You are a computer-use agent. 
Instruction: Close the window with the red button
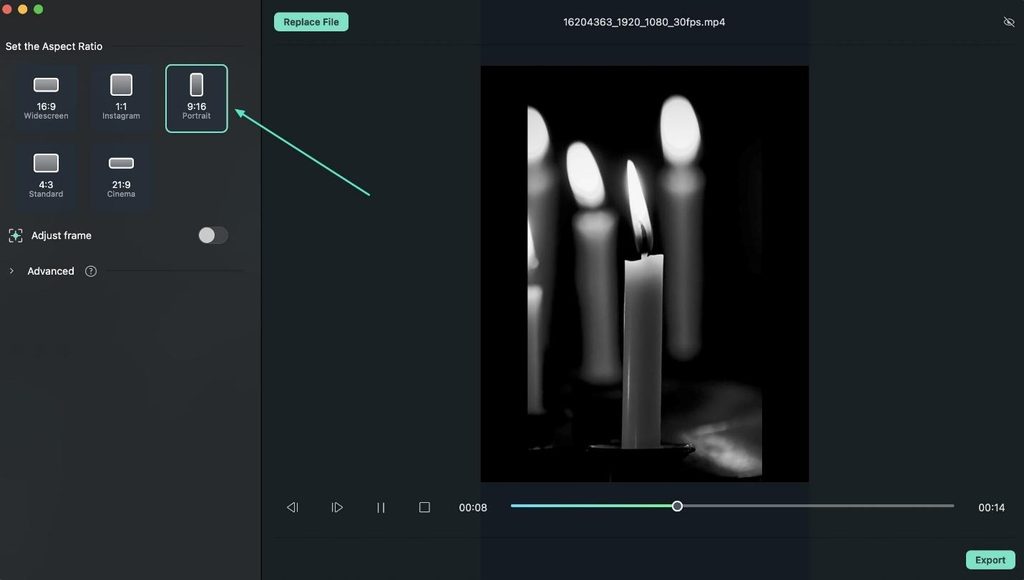[7, 9]
